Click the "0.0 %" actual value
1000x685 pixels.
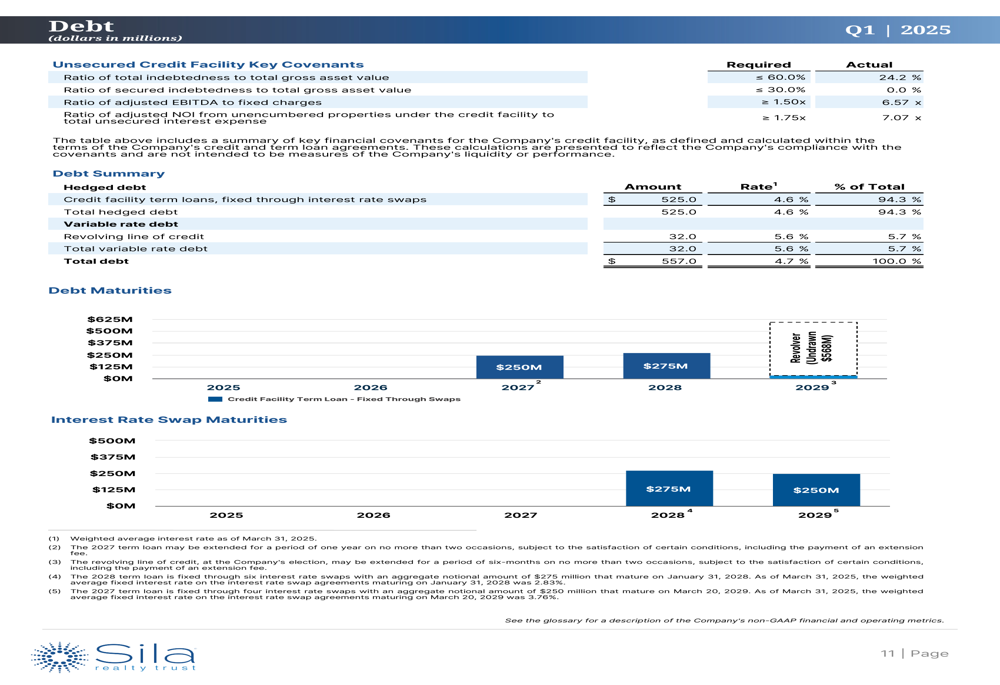click(x=904, y=90)
